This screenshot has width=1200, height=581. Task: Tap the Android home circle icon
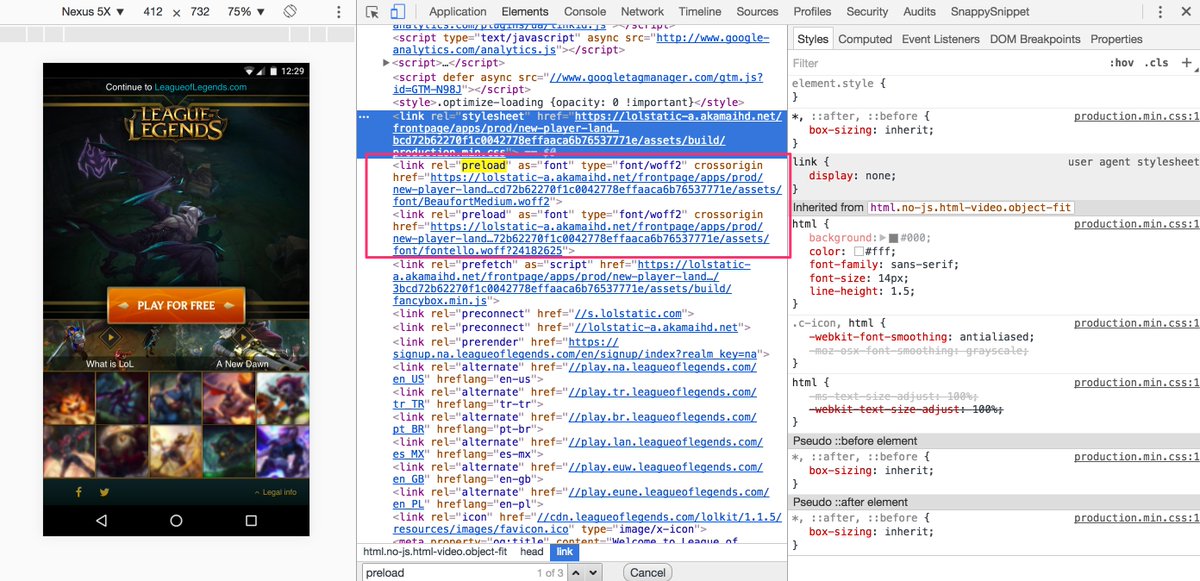[x=176, y=520]
